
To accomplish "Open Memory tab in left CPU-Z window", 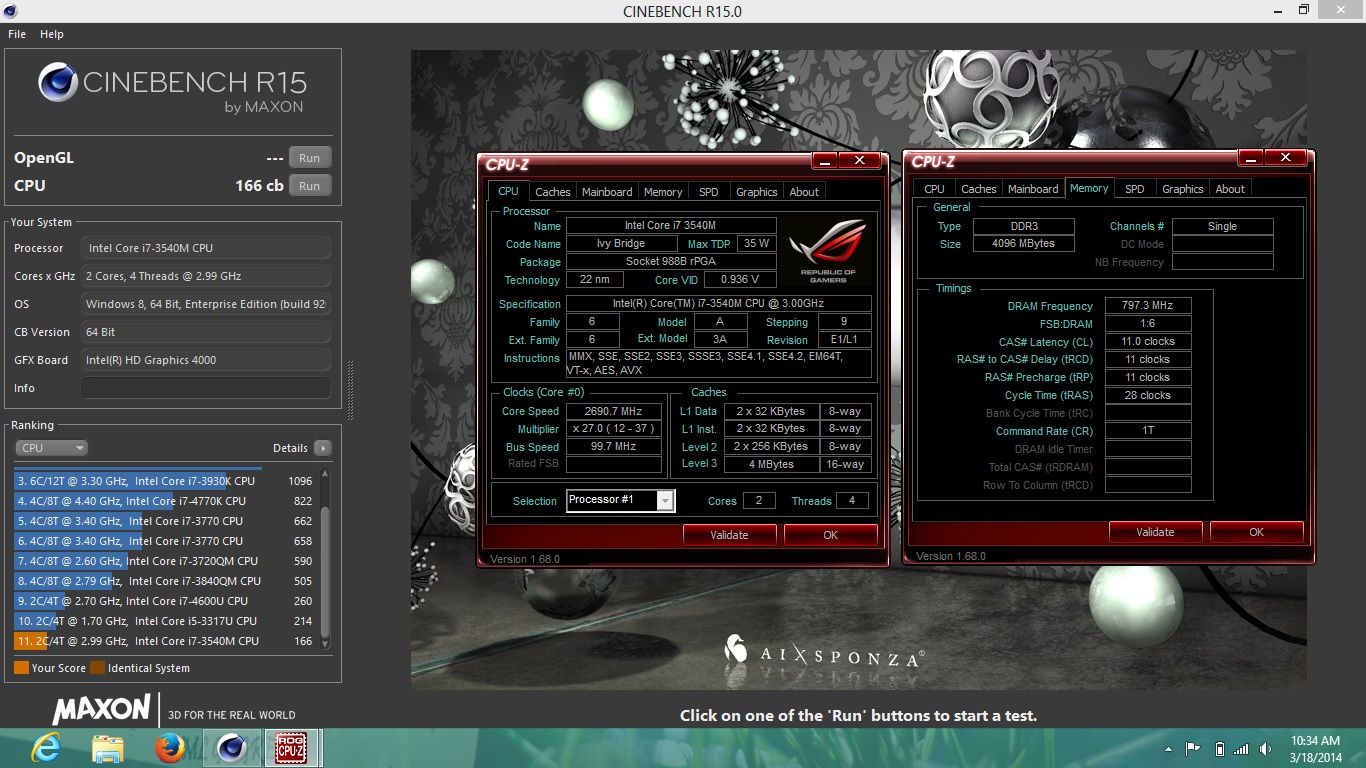I will click(663, 192).
